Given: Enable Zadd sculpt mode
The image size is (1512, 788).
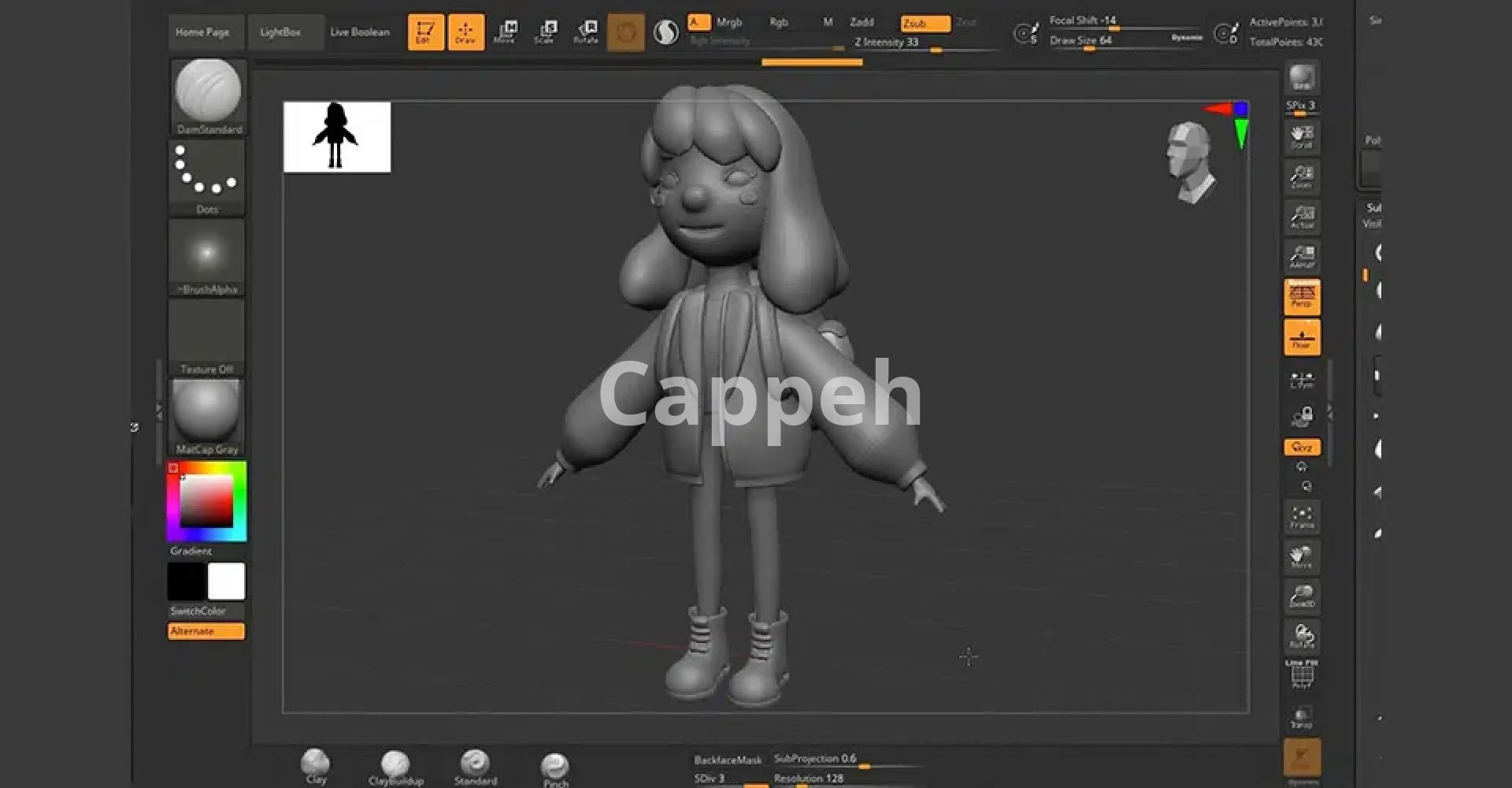Looking at the screenshot, I should click(x=862, y=22).
